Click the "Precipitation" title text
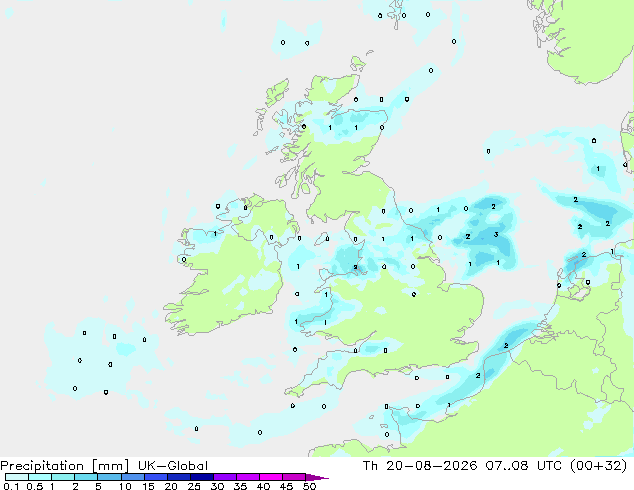 (x=42, y=466)
